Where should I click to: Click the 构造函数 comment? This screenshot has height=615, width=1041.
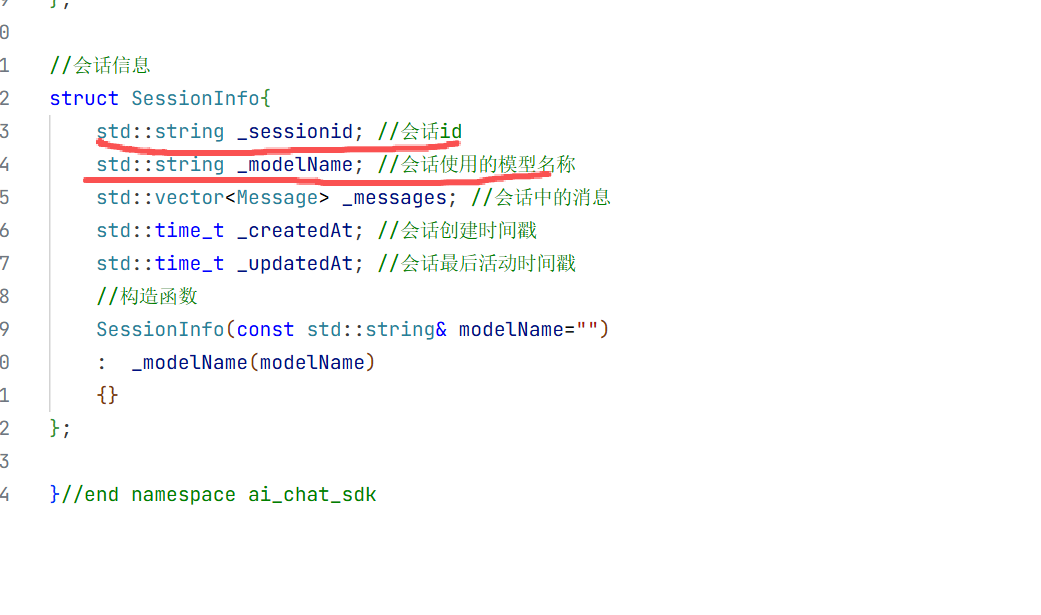point(147,296)
